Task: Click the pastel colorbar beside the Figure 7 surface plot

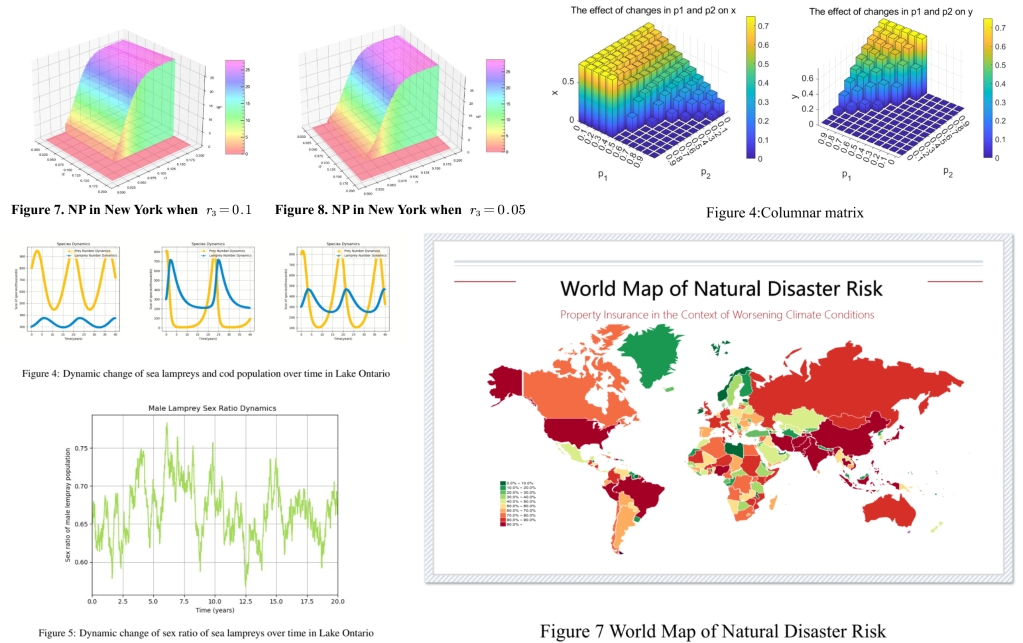Action: click(x=232, y=106)
